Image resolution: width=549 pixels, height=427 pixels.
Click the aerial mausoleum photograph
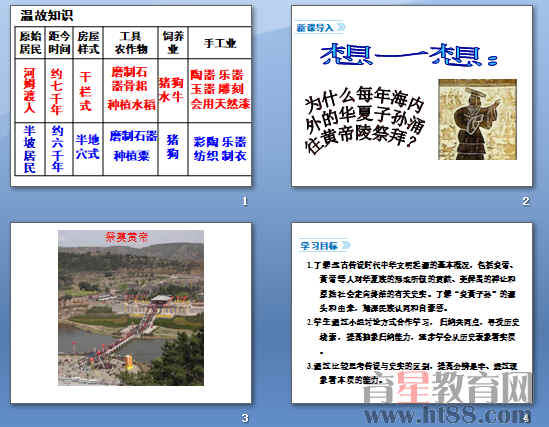point(131,308)
